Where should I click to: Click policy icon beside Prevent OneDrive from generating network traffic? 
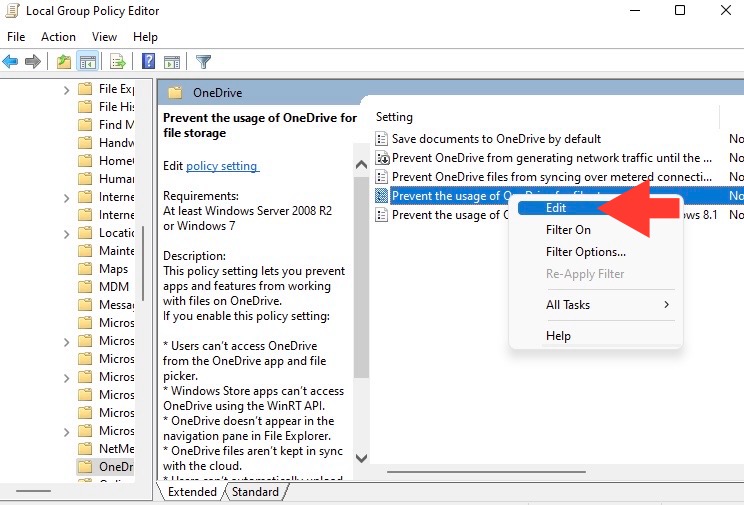coord(382,158)
